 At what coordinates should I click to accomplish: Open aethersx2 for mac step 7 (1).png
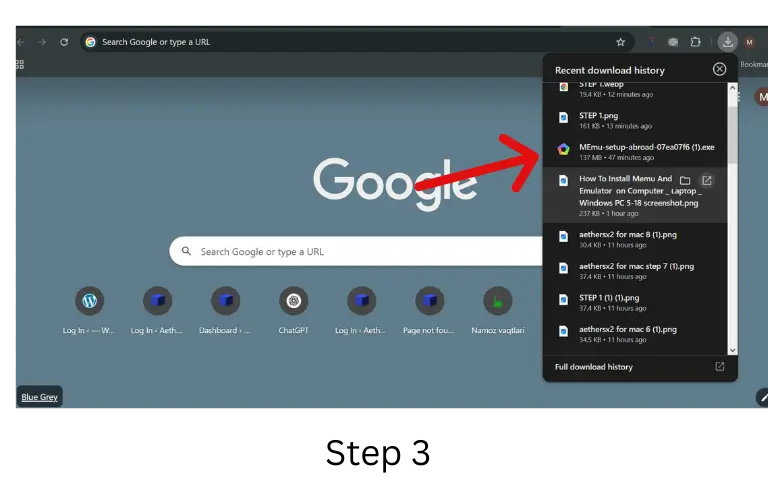click(635, 271)
